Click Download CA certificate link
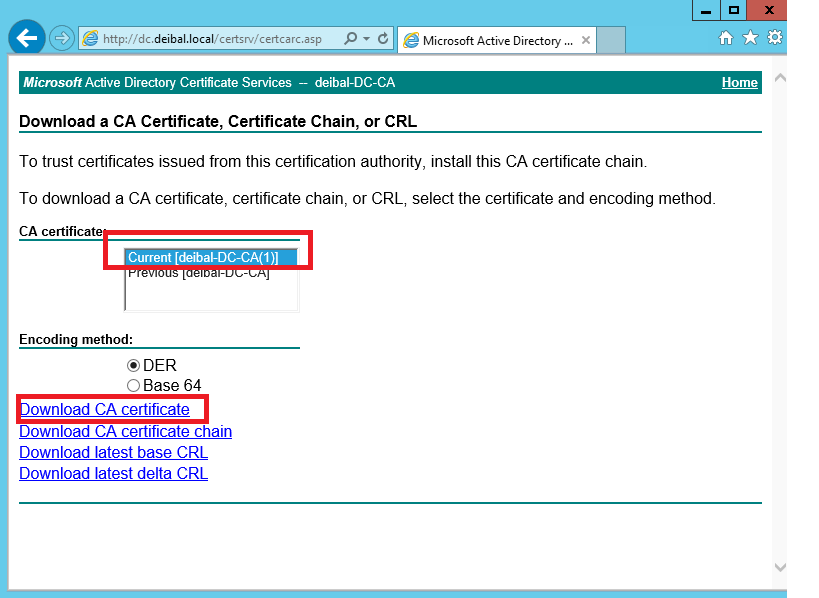The width and height of the screenshot is (819, 598). click(104, 410)
